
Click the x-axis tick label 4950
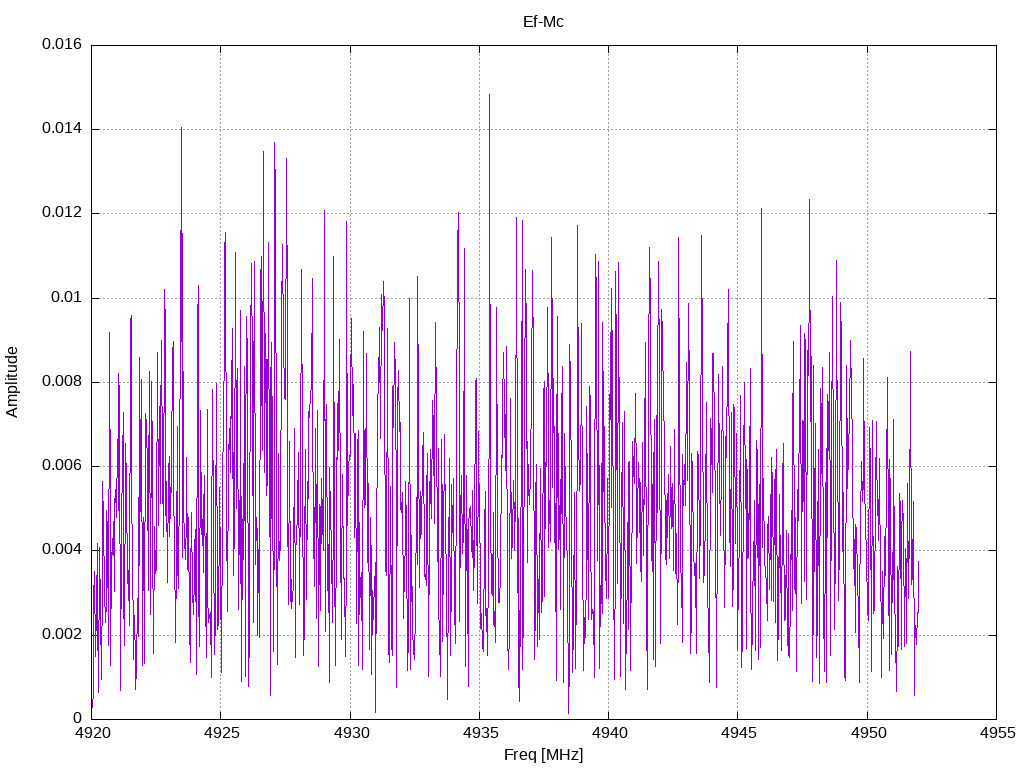(x=868, y=733)
